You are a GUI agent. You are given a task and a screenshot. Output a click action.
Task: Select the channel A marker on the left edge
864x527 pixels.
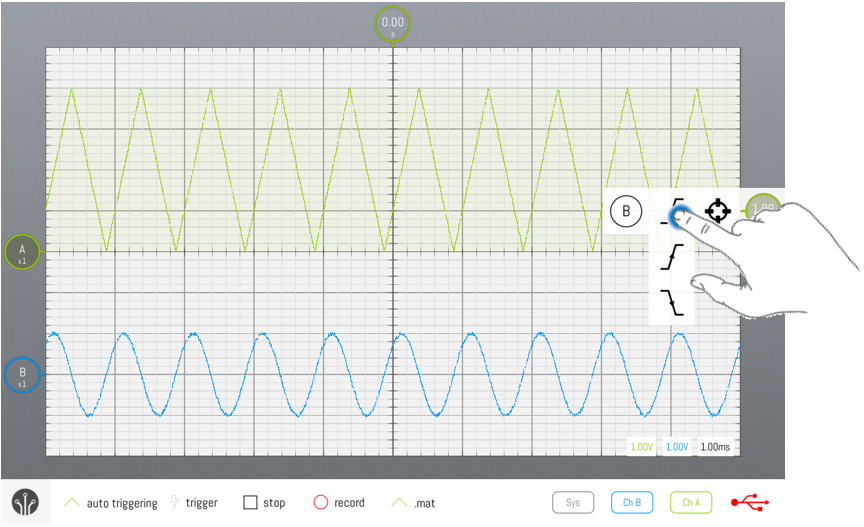click(x=22, y=250)
